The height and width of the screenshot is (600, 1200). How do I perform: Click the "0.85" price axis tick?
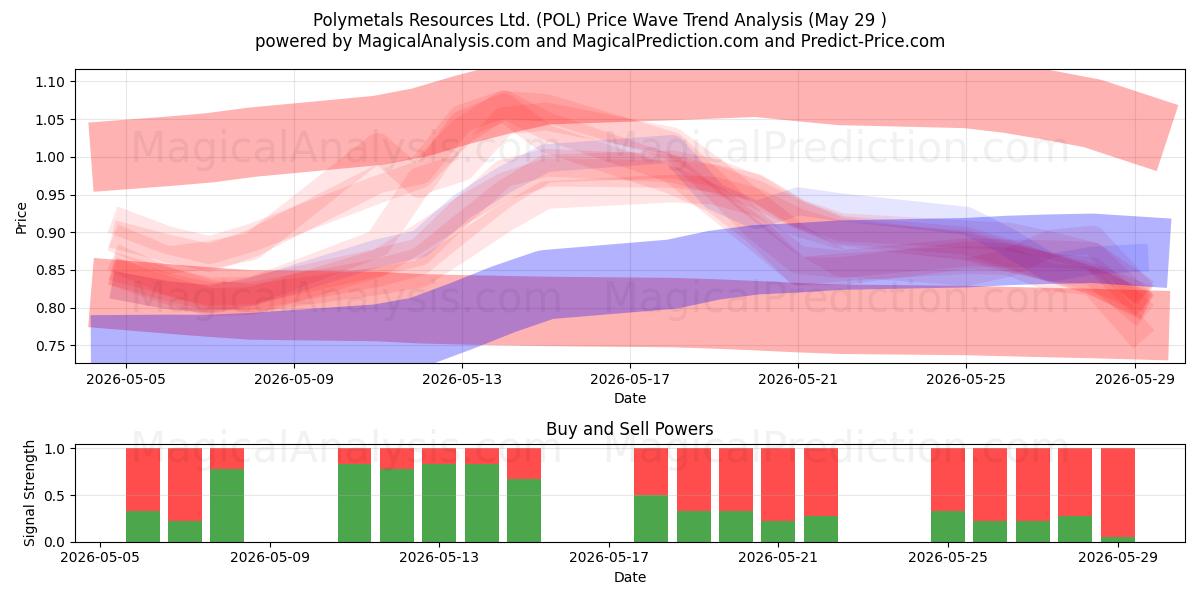[51, 270]
